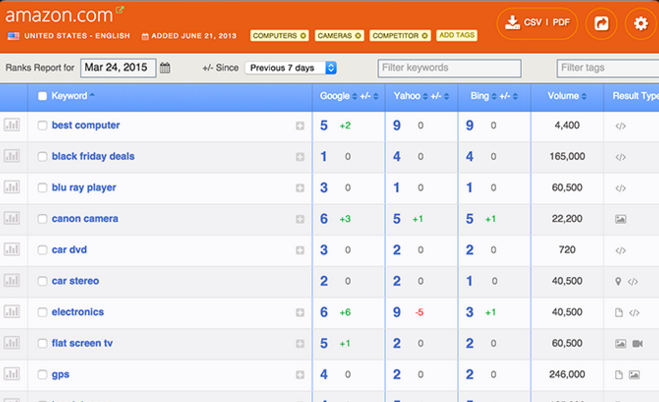Image resolution: width=659 pixels, height=402 pixels.
Task: Click plus icon in car dvd row
Action: pyautogui.click(x=300, y=250)
